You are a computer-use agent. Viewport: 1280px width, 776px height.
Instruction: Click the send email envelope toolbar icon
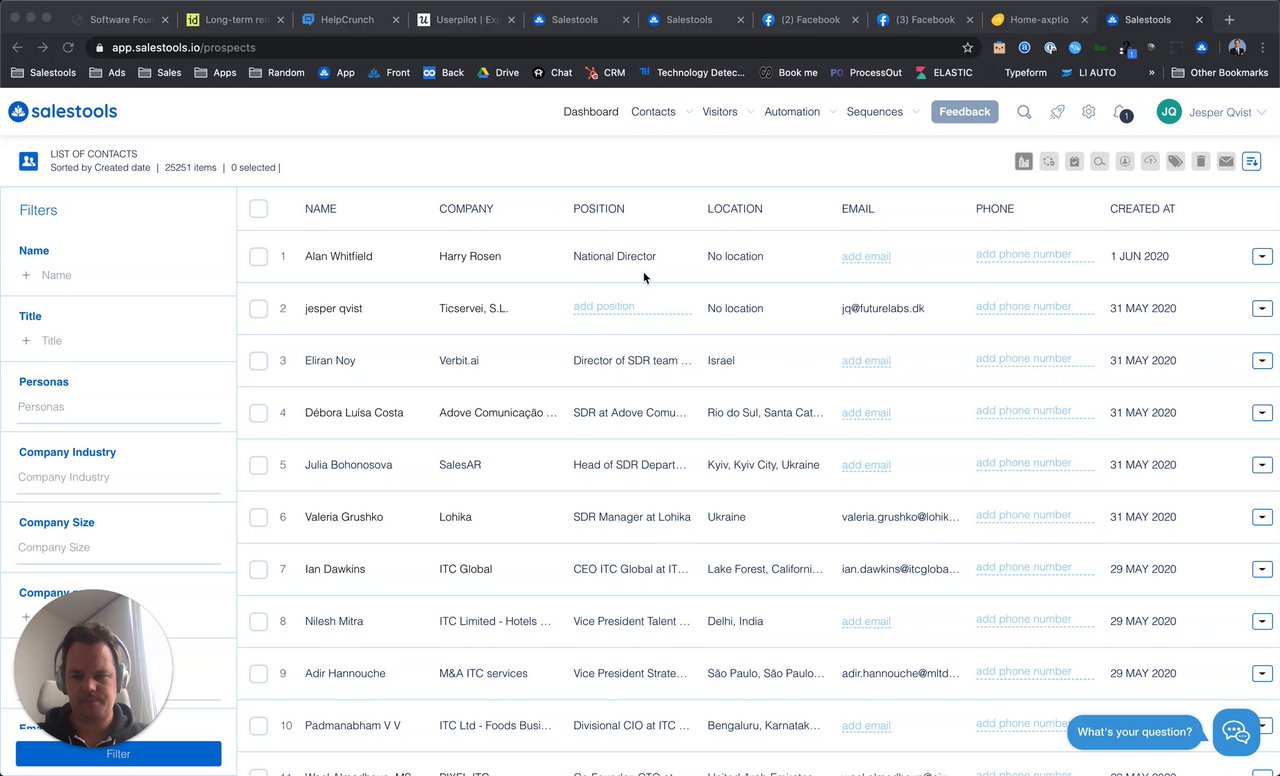point(1226,161)
